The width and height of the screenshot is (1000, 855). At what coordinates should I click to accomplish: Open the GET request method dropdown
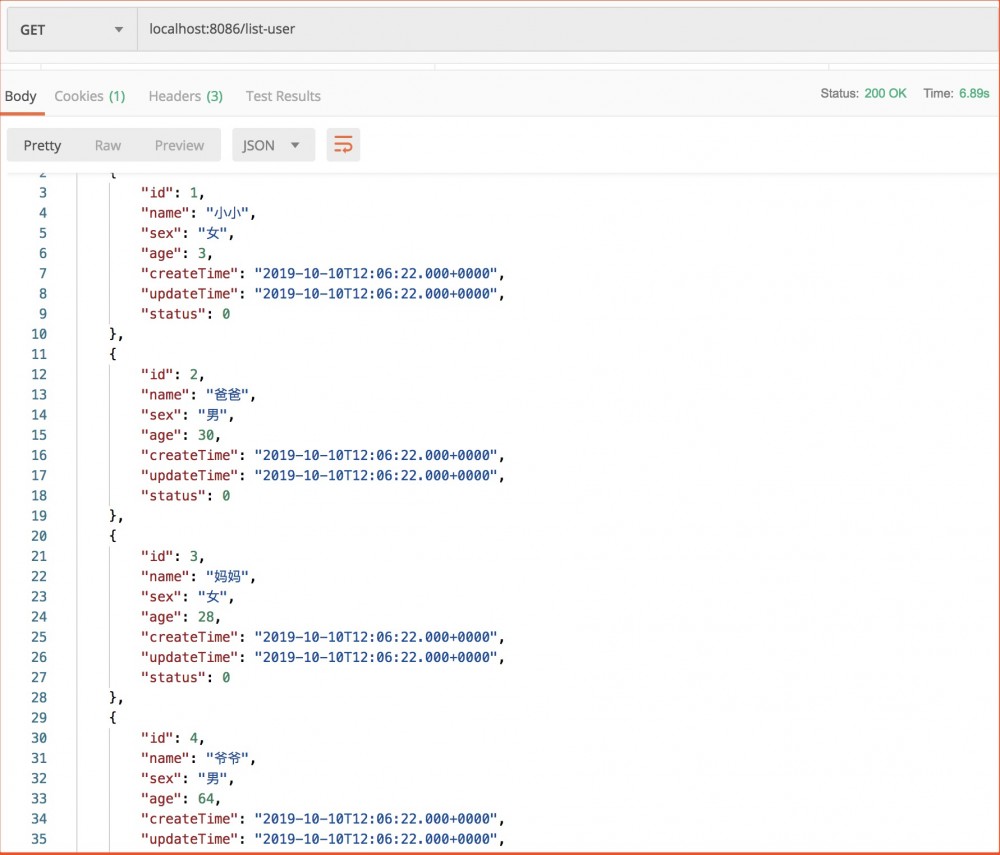[x=70, y=29]
